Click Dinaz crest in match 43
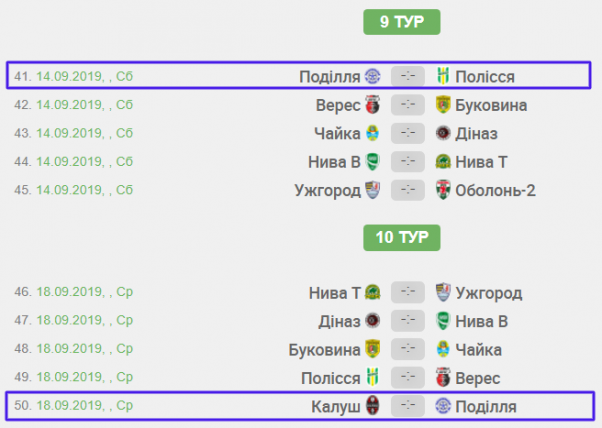This screenshot has height=428, width=602. click(443, 133)
